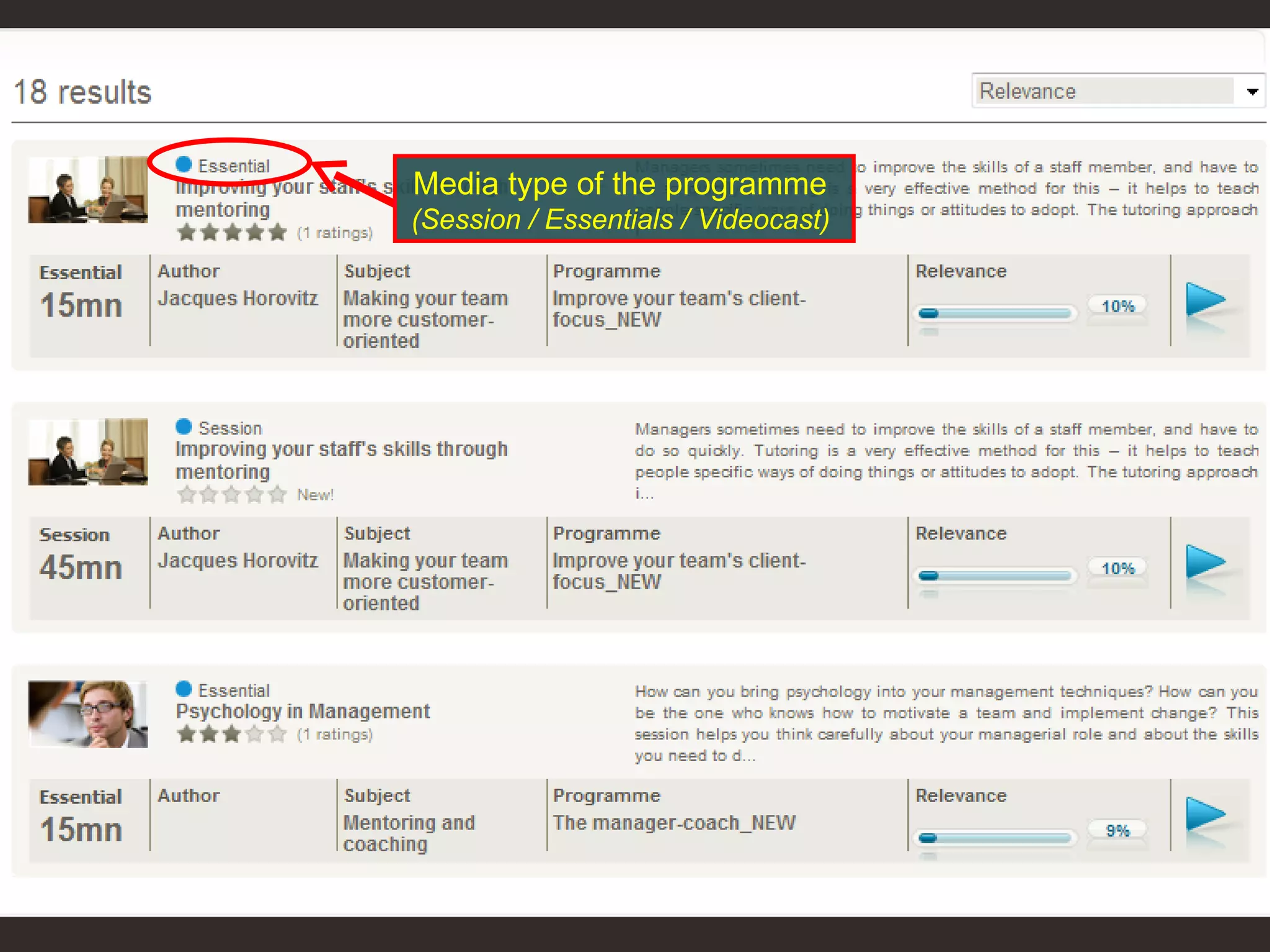Click the New! label under Session title

315,495
